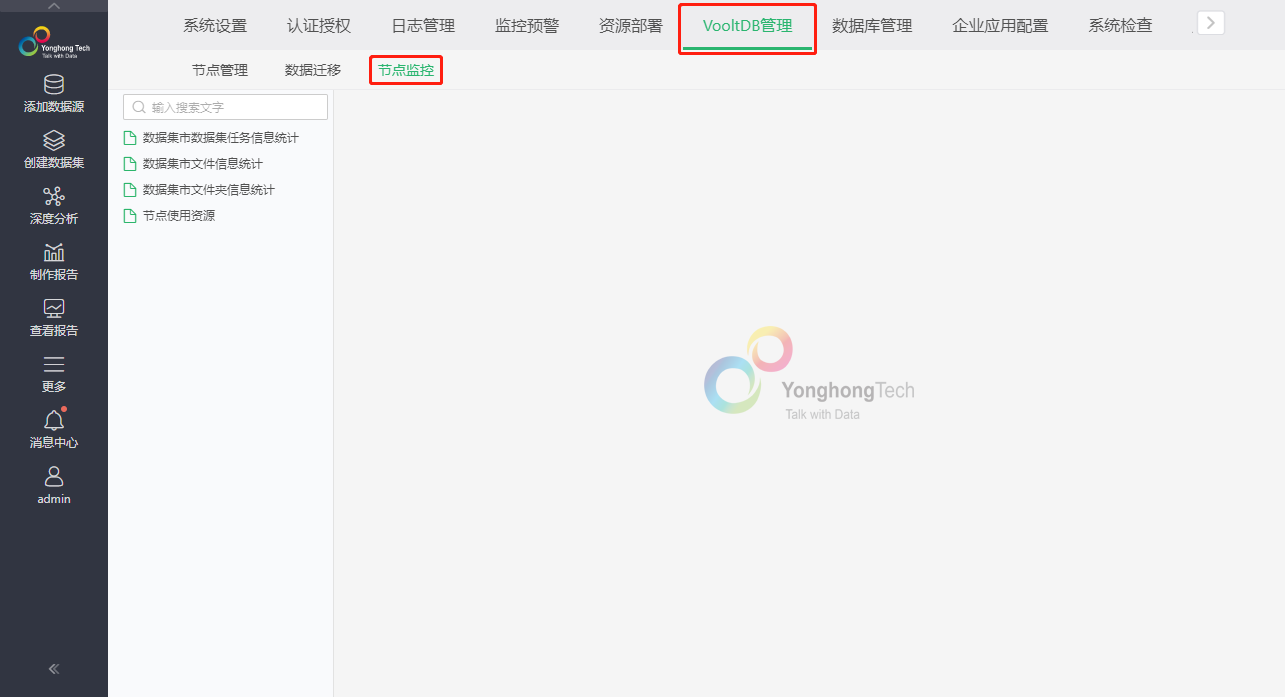Switch to the 数据库管理 tab
Image resolution: width=1285 pixels, height=697 pixels.
[872, 26]
